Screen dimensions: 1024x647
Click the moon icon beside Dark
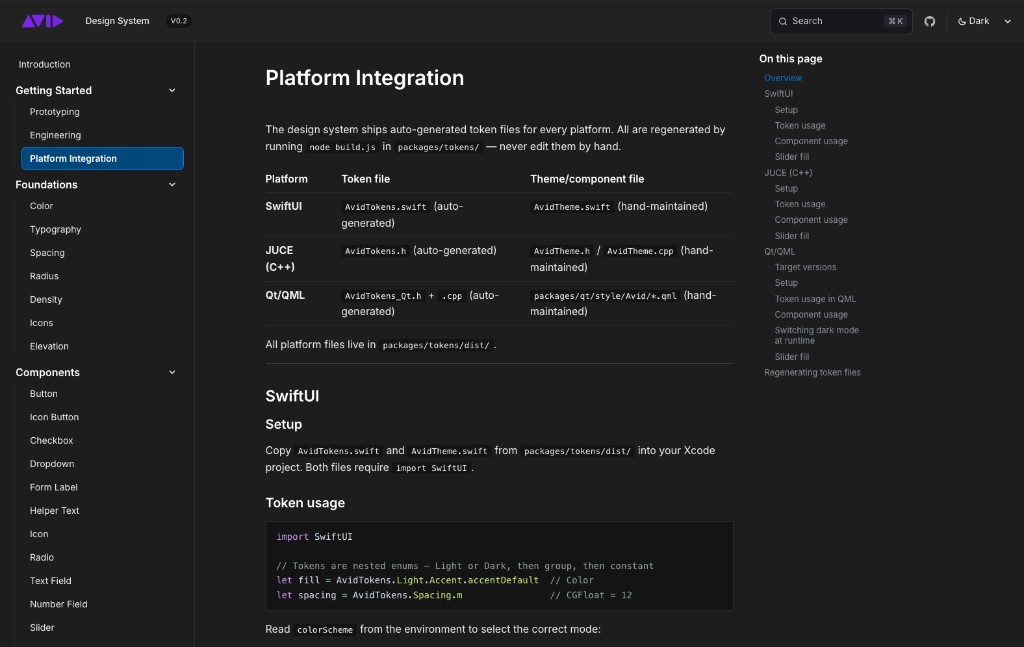coord(961,22)
